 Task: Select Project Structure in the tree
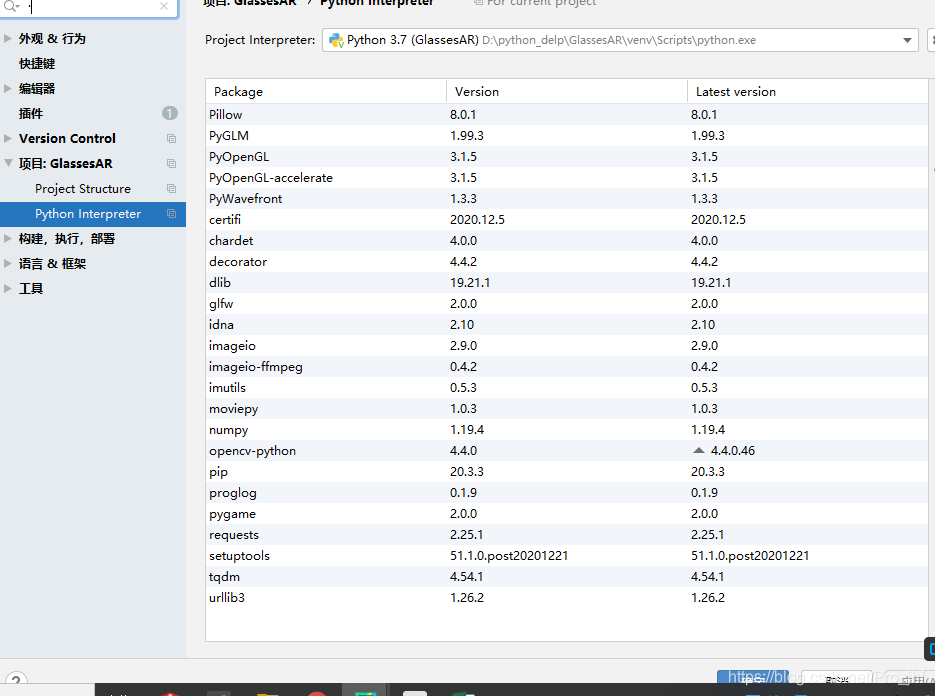(83, 188)
